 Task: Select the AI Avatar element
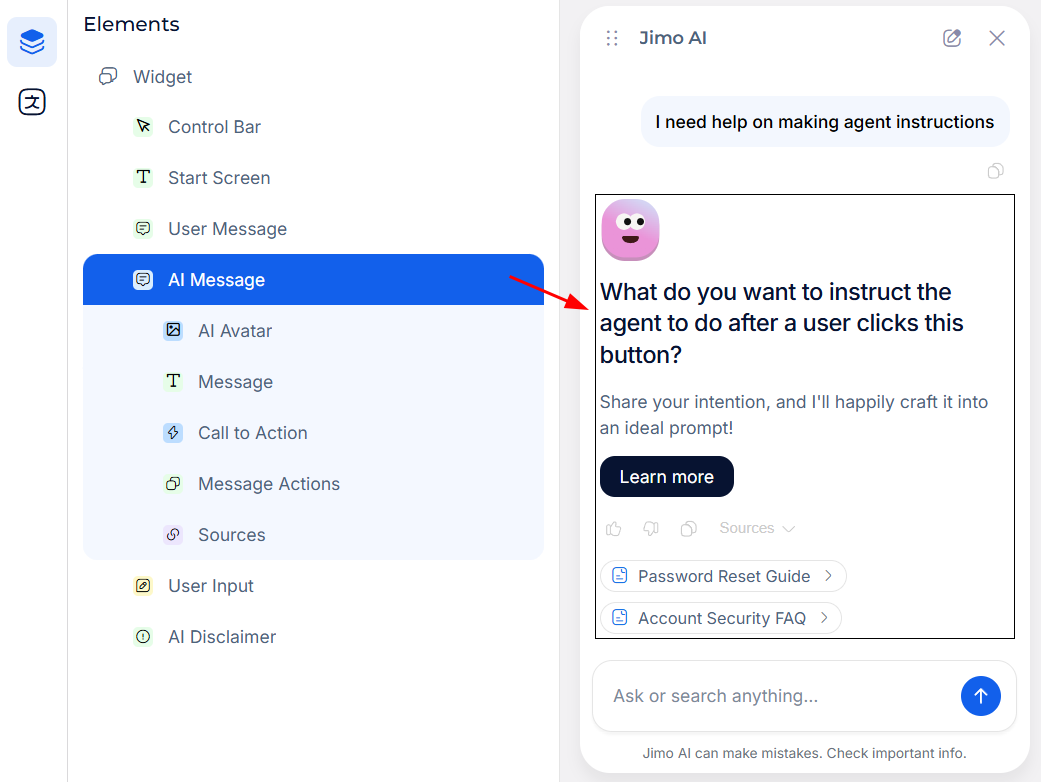pyautogui.click(x=234, y=331)
